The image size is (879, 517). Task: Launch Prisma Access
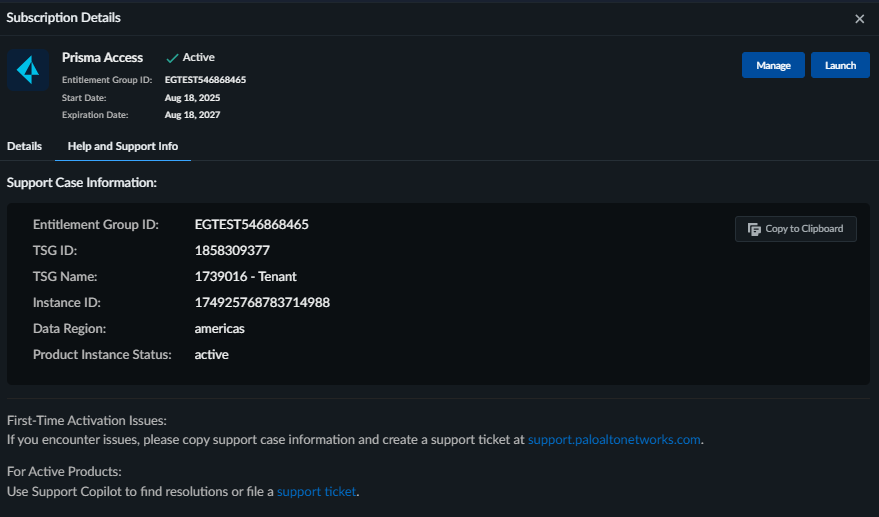point(840,65)
